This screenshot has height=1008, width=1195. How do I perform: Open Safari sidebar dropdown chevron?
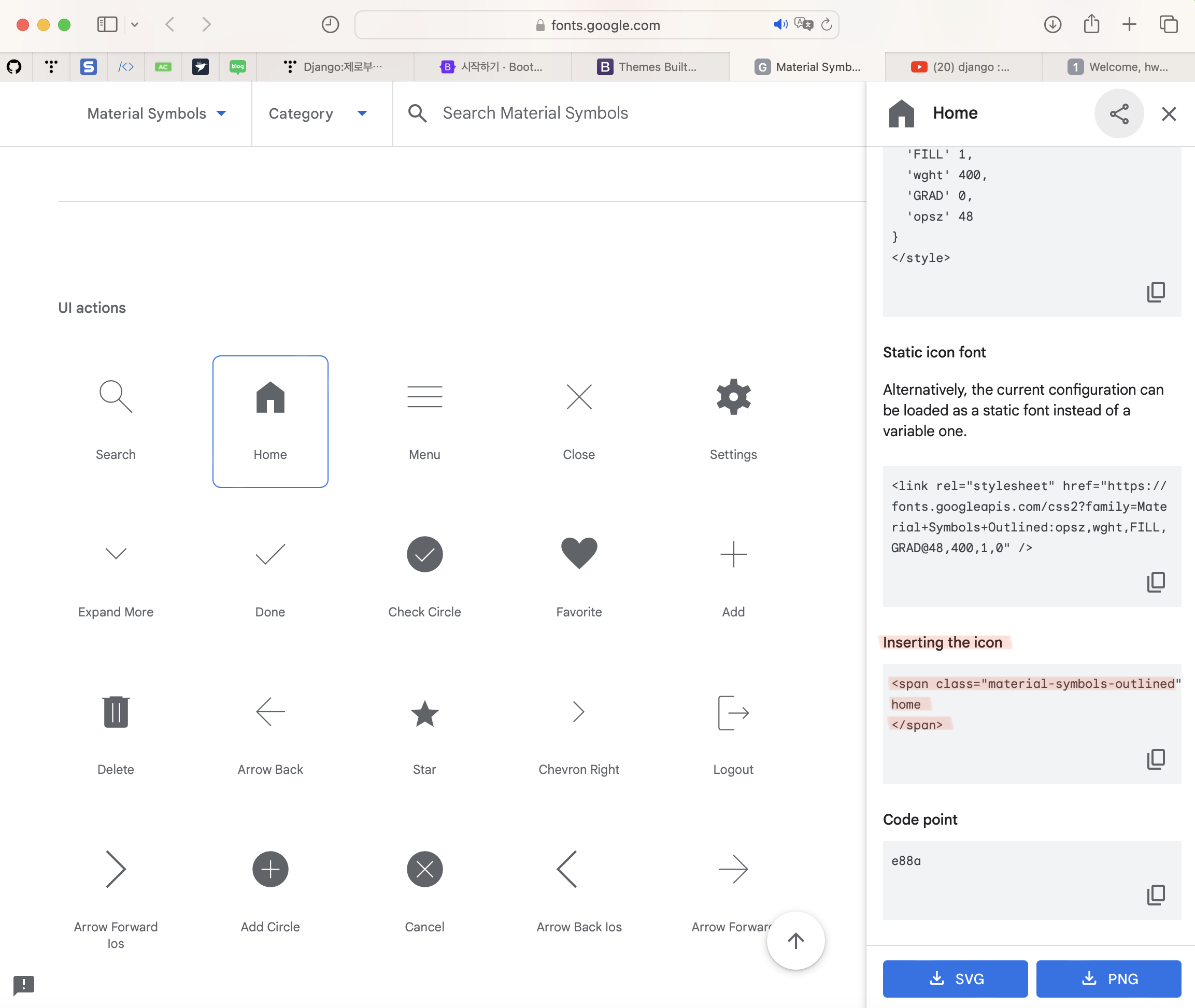click(x=135, y=24)
